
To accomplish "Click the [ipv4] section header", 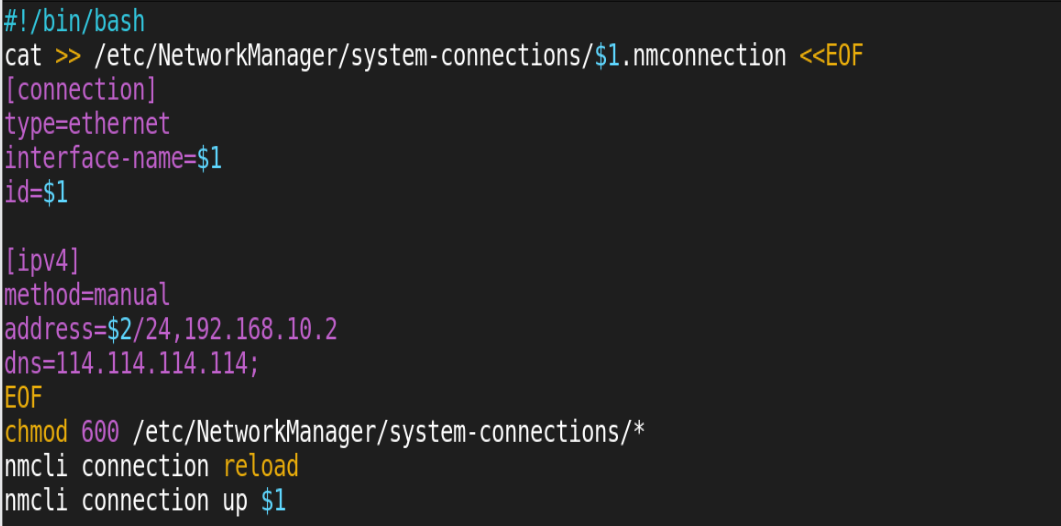I will 42,261.
